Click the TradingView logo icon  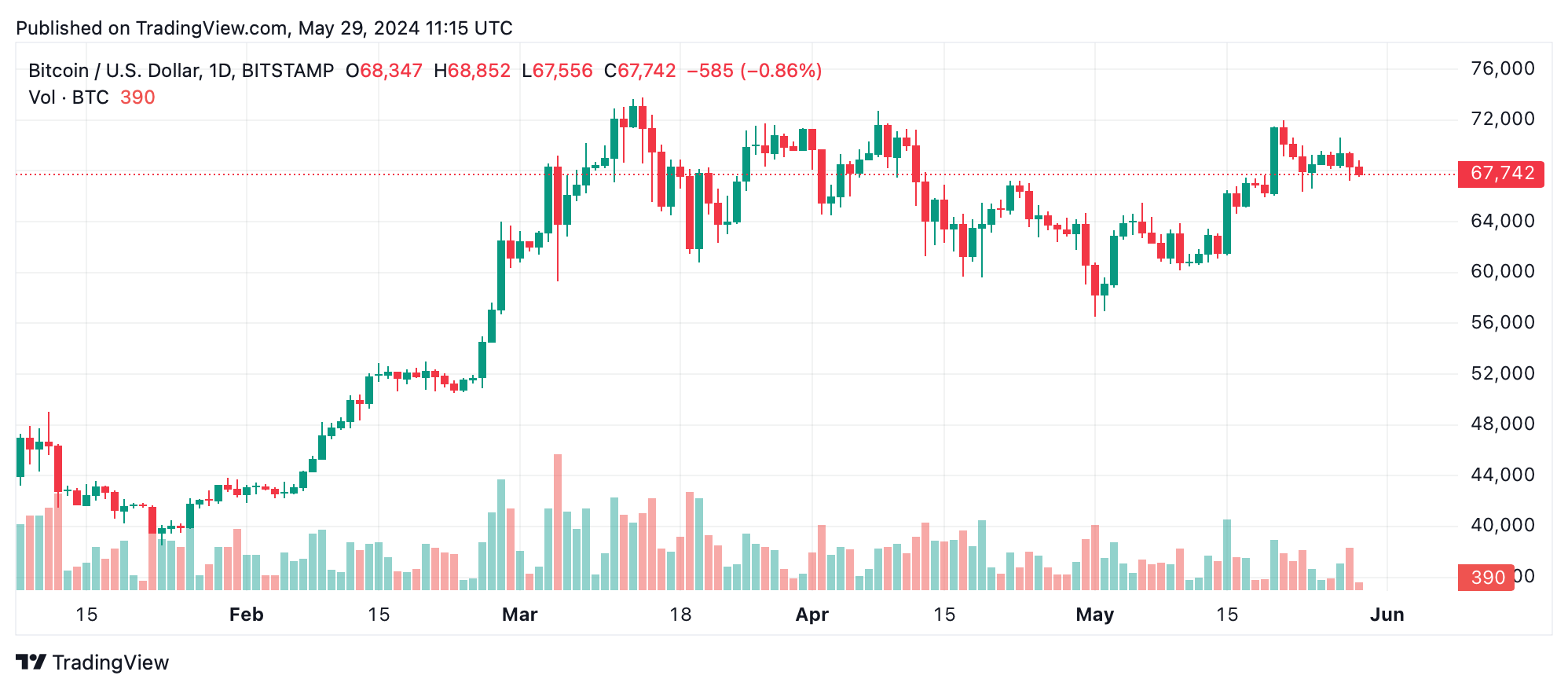tap(31, 662)
